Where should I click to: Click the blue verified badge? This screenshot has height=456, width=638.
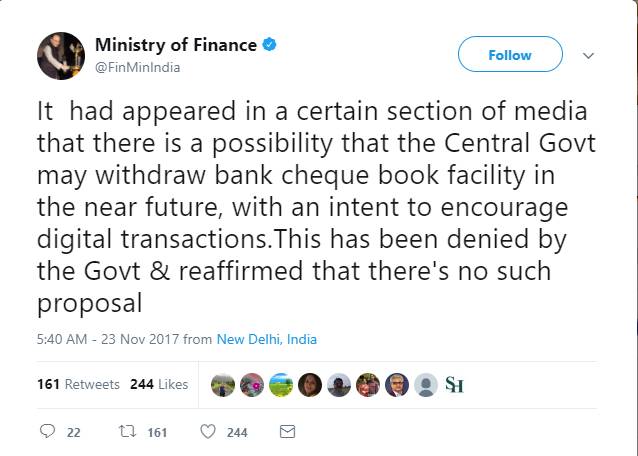click(x=270, y=45)
